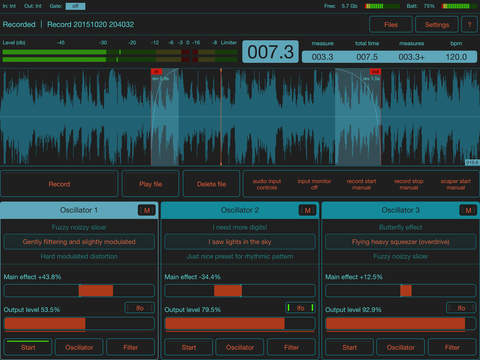
Task: Click the orange playhead line on waveform
Action: [221, 117]
